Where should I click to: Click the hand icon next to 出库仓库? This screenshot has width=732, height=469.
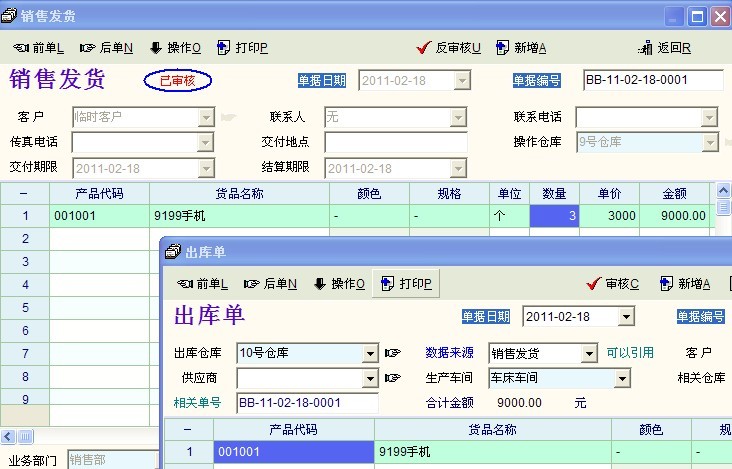[x=392, y=353]
